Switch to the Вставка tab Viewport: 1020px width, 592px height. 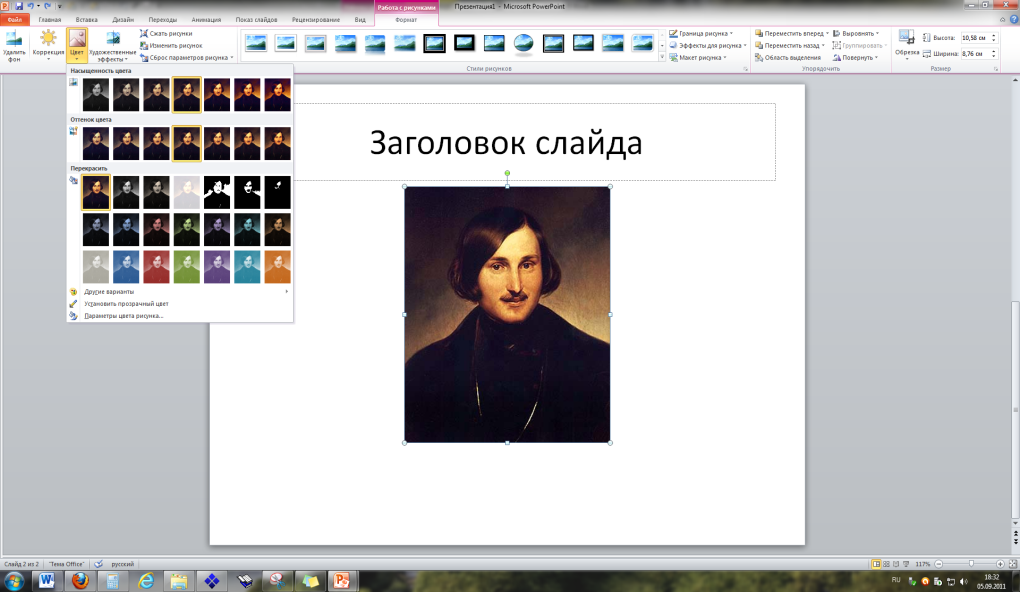pos(86,20)
